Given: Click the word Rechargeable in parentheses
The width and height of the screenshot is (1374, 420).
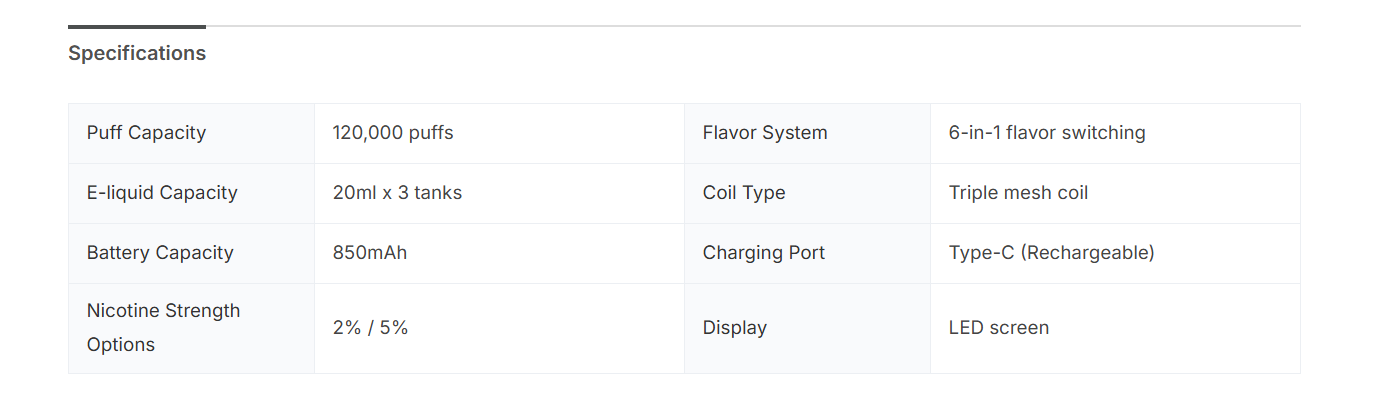Looking at the screenshot, I should click(1088, 253).
